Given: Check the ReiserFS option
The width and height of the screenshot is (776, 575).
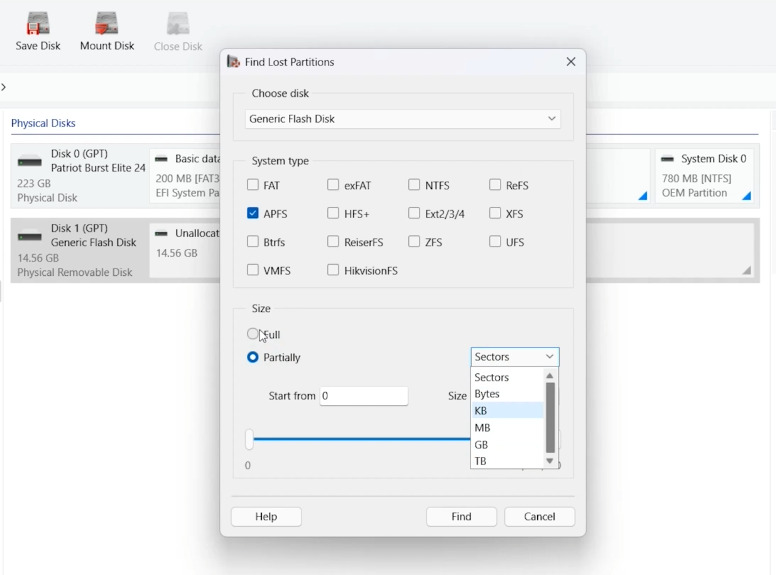Looking at the screenshot, I should coord(333,241).
